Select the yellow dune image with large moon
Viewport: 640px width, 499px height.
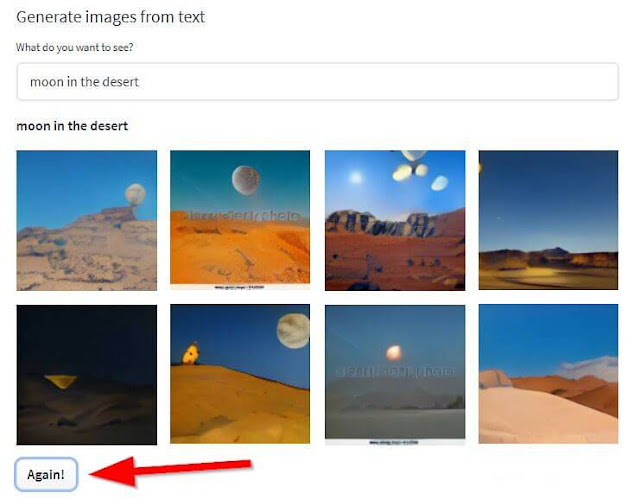(240, 374)
